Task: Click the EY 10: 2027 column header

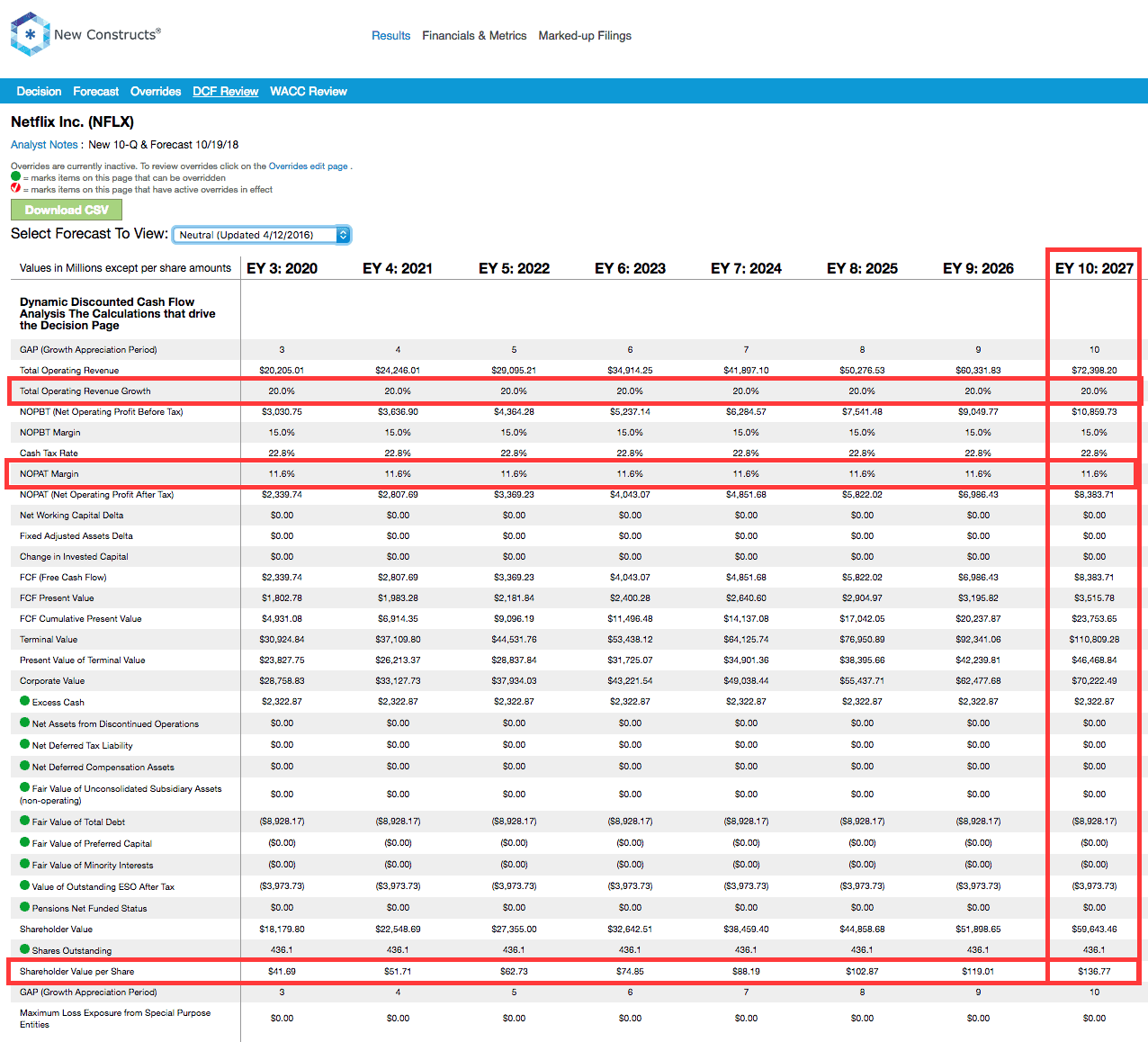Action: coord(1094,268)
